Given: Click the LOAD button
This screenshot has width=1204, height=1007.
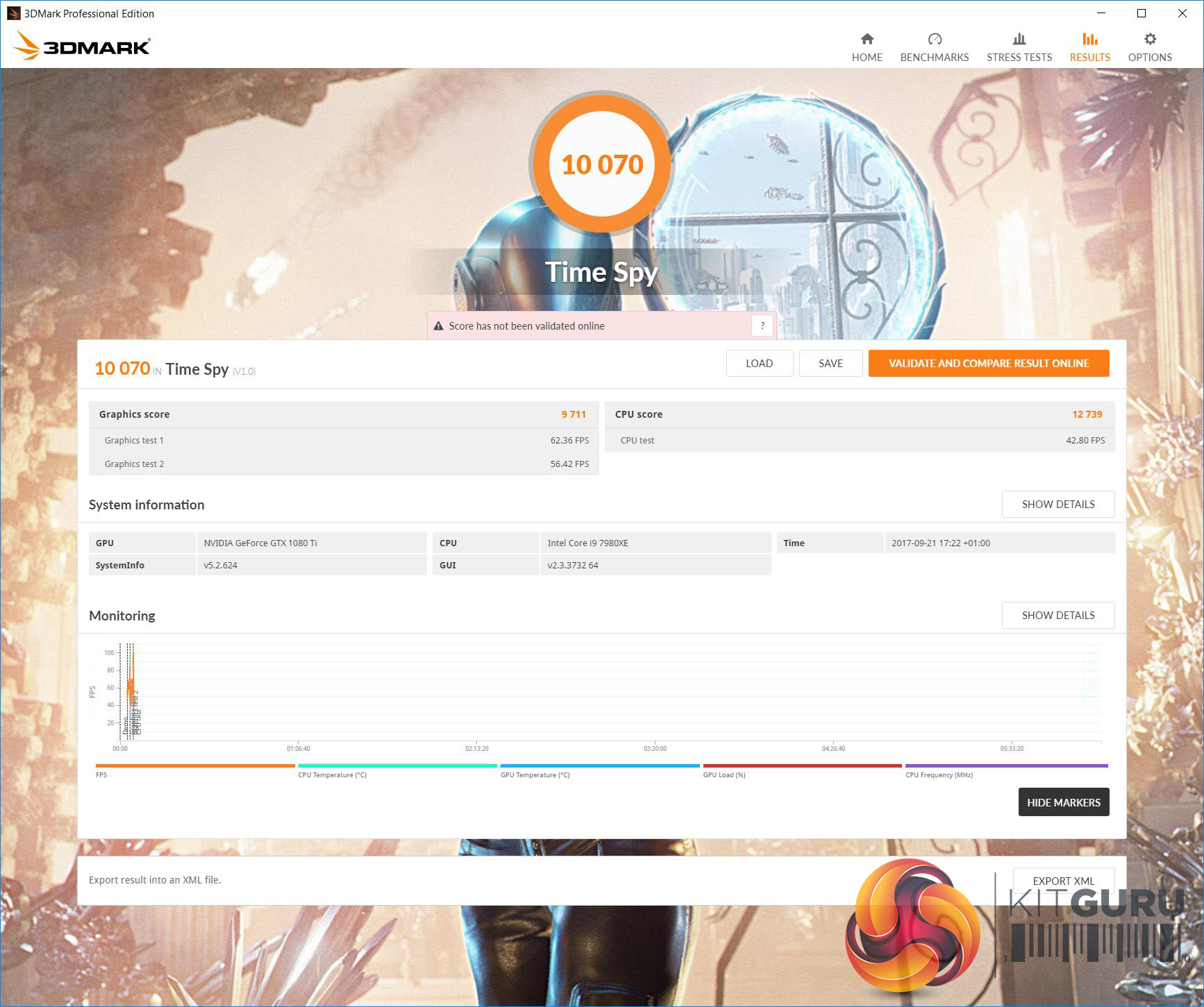Looking at the screenshot, I should 759,364.
